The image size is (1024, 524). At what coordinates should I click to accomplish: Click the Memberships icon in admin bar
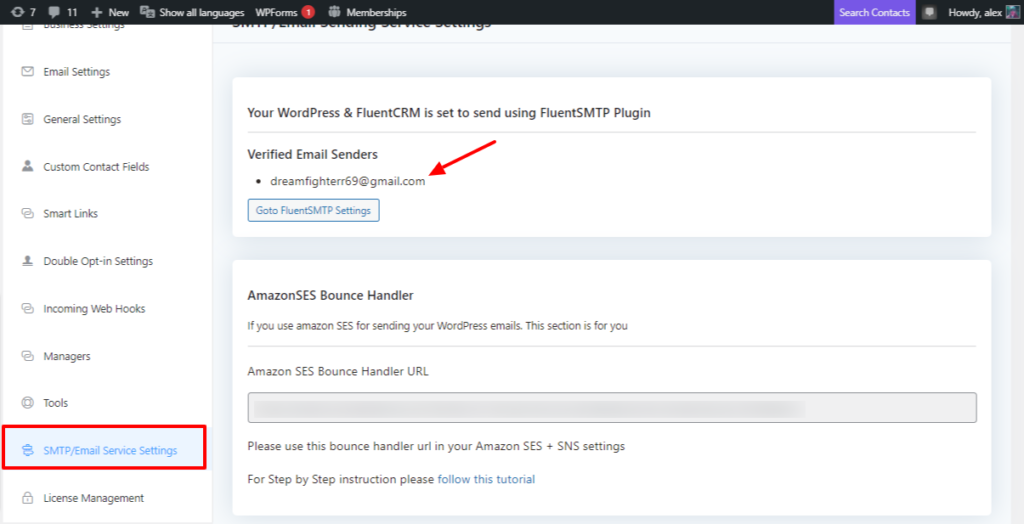tap(334, 12)
